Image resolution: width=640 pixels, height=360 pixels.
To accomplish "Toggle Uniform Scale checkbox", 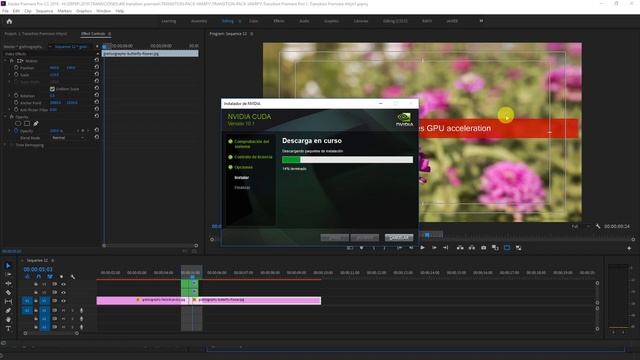I will 52,89.
